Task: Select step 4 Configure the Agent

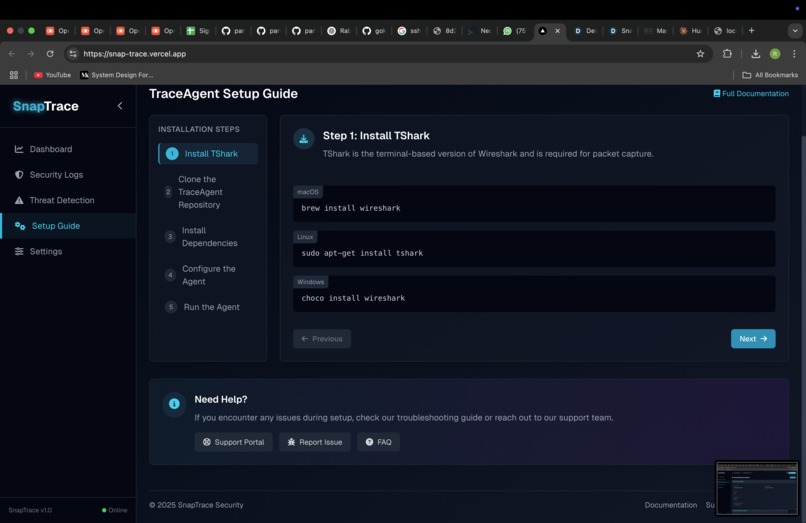Action: [x=208, y=275]
